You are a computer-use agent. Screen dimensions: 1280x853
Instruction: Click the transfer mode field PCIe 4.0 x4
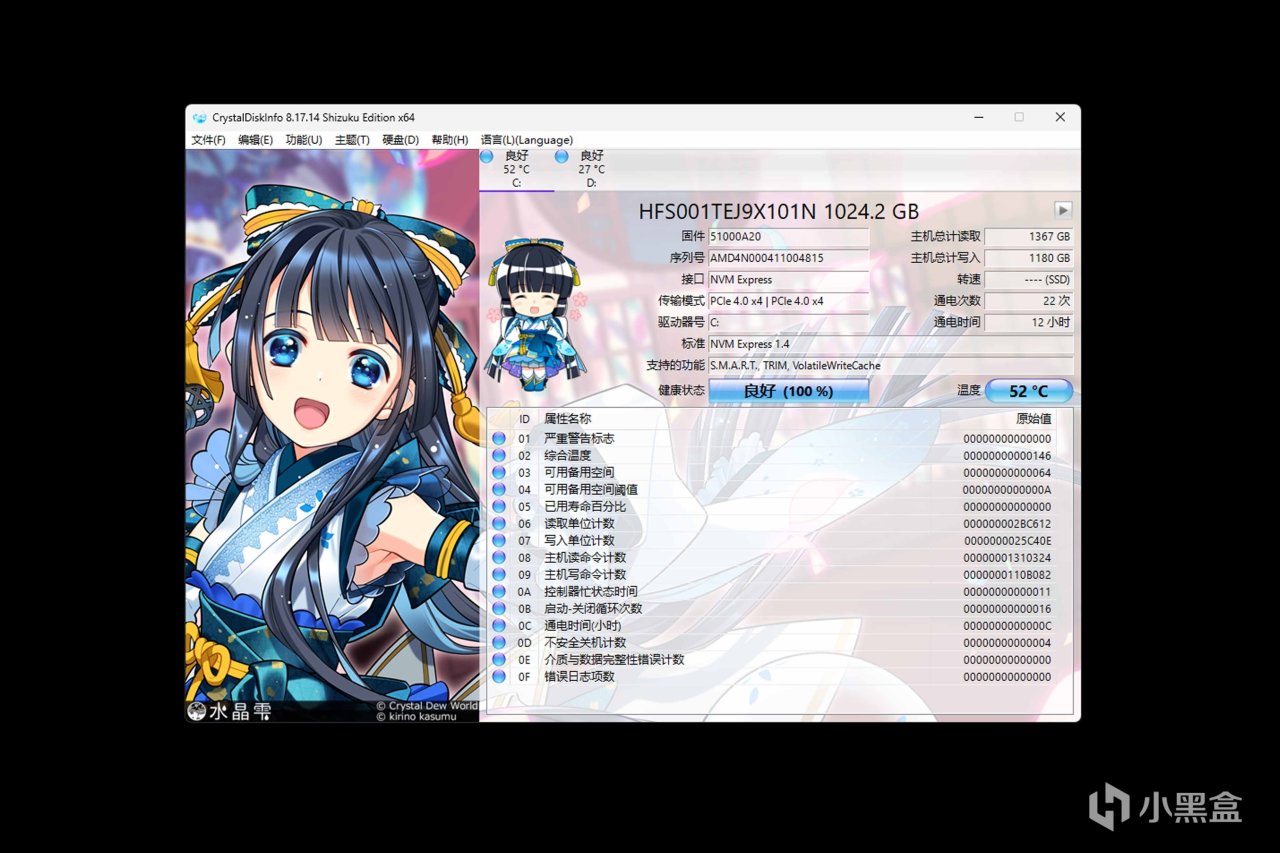pyautogui.click(x=789, y=301)
